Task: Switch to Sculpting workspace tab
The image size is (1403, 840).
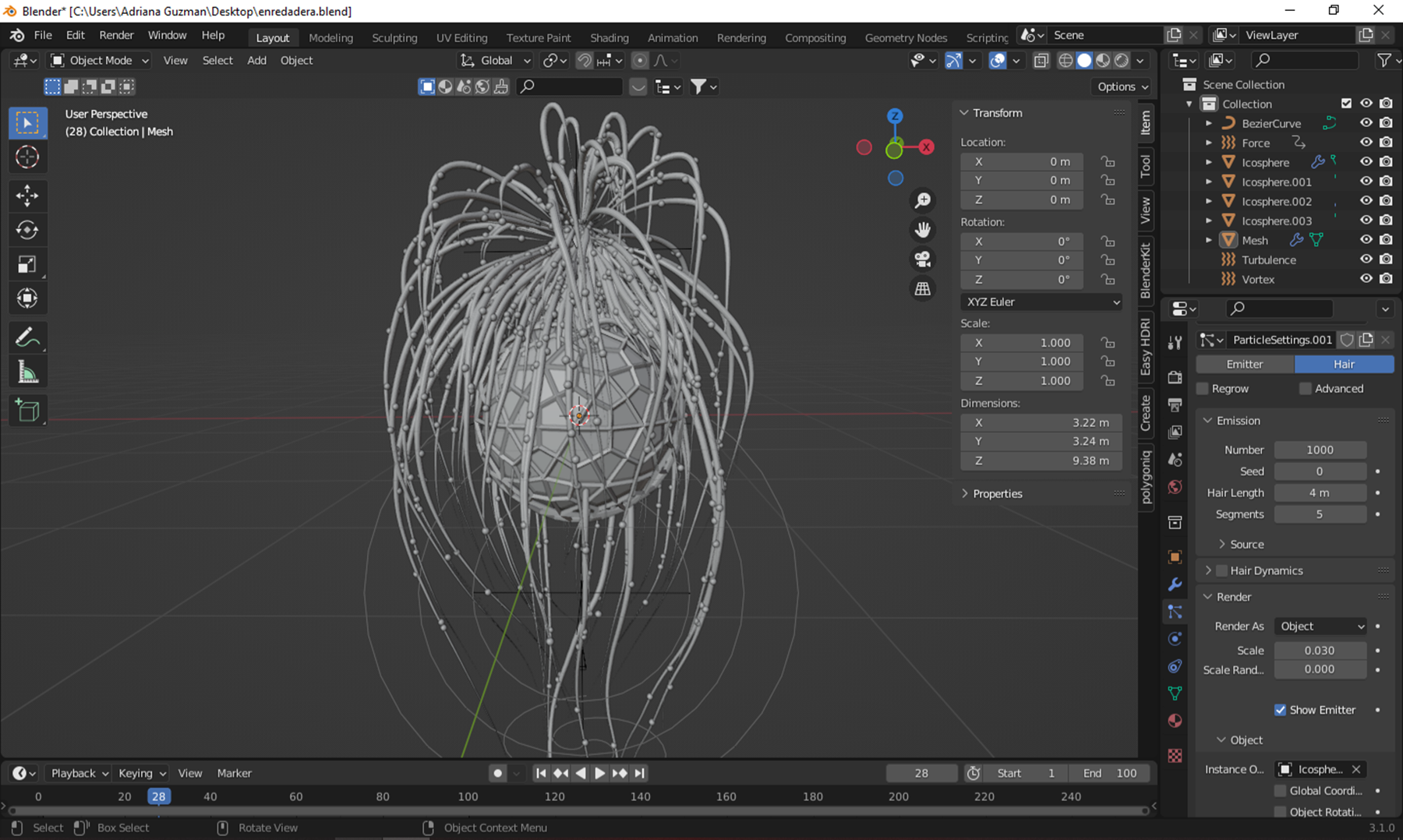Action: pyautogui.click(x=394, y=37)
